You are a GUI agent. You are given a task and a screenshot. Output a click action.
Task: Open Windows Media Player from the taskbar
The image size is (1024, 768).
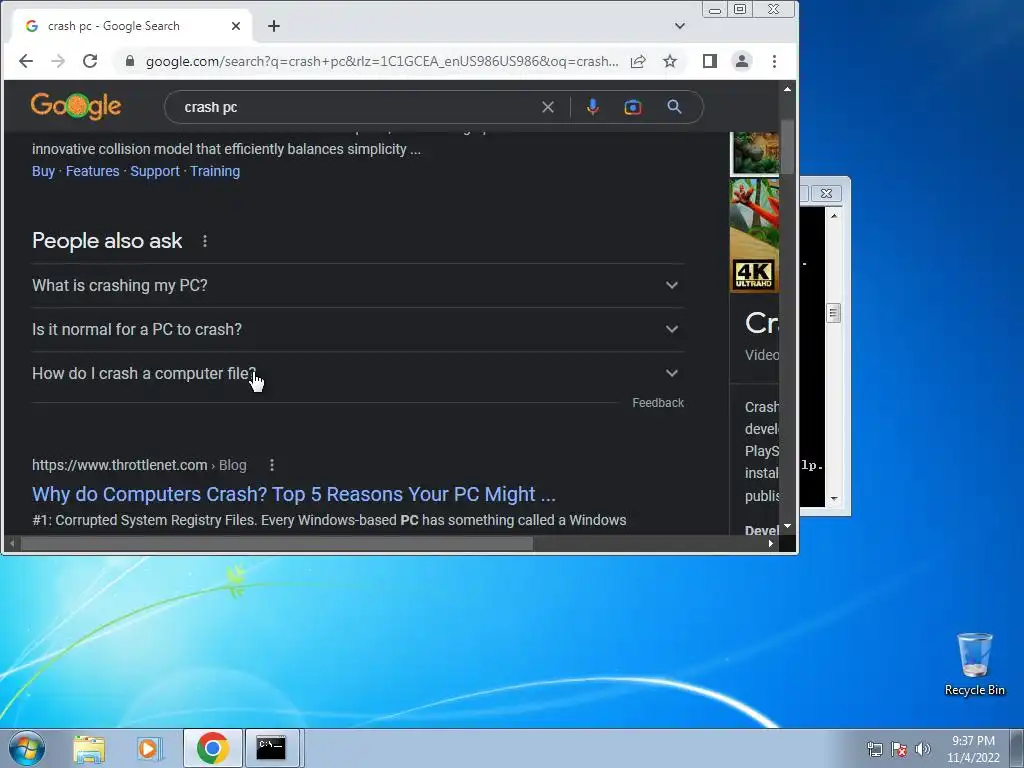pyautogui.click(x=150, y=748)
